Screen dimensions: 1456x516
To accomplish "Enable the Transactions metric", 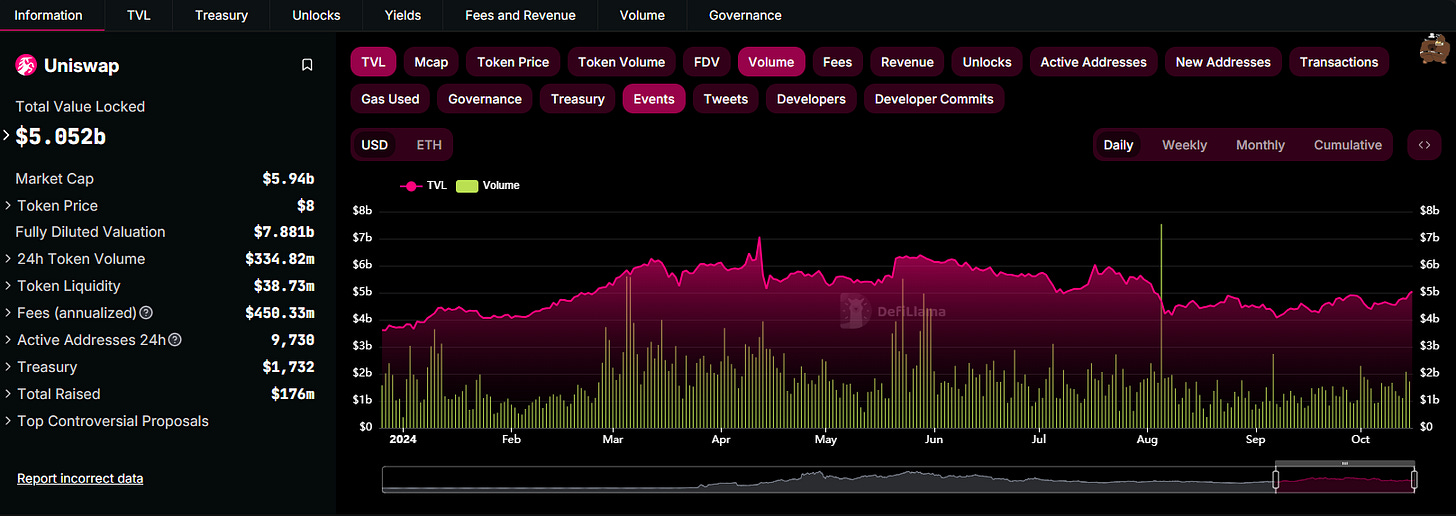I will (x=1339, y=62).
